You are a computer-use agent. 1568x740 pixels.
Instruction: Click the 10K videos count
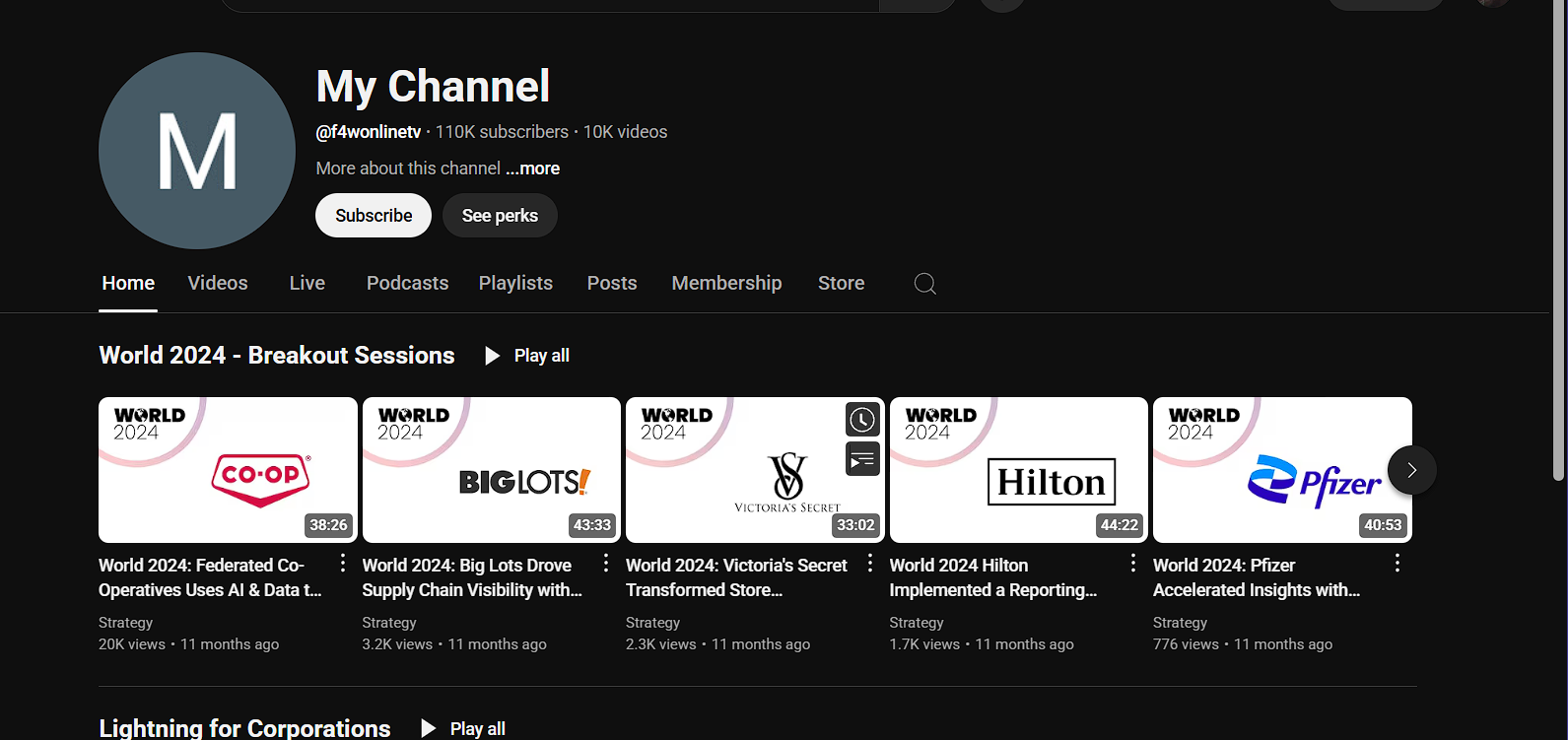625,132
